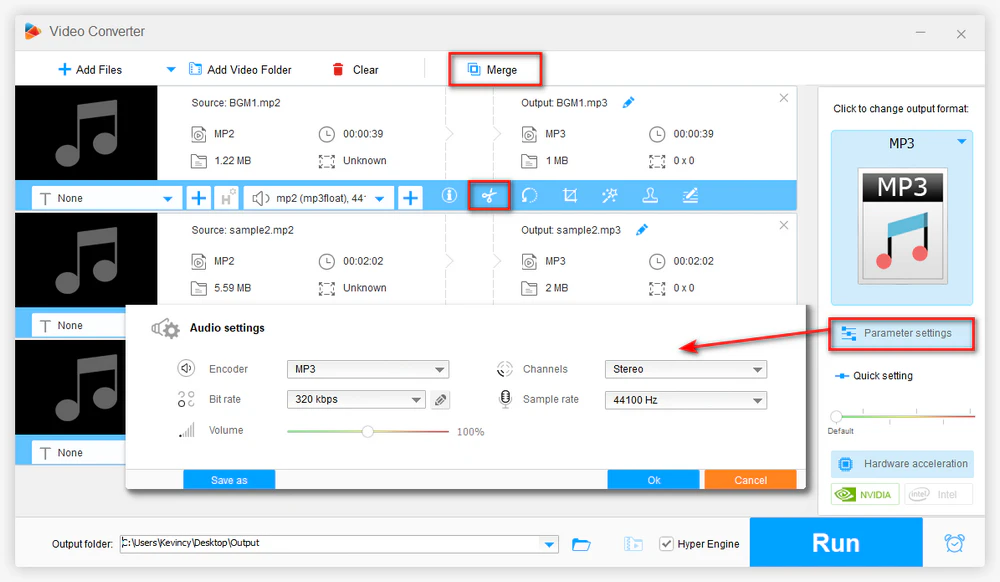Expand the MP3 output format dropdown arrow
The width and height of the screenshot is (1000, 582).
(x=961, y=142)
